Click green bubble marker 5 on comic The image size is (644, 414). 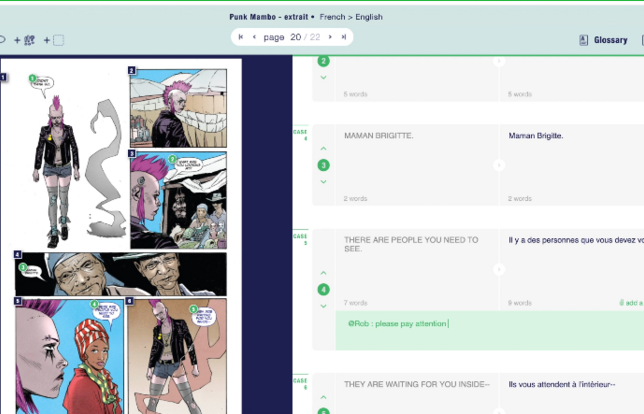point(193,309)
